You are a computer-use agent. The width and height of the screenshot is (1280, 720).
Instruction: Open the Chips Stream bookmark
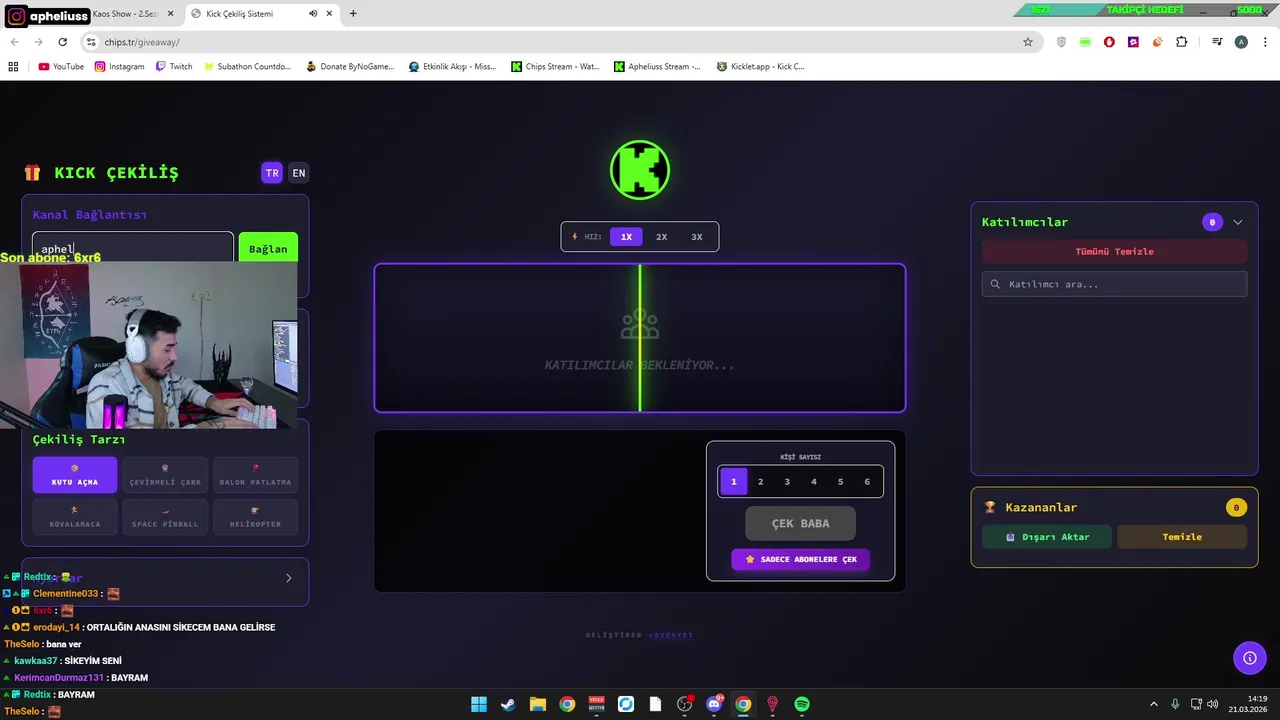click(x=555, y=67)
